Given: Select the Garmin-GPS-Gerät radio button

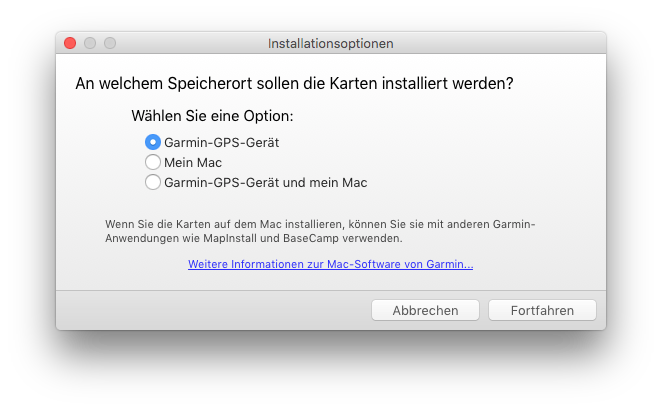Looking at the screenshot, I should [x=153, y=142].
